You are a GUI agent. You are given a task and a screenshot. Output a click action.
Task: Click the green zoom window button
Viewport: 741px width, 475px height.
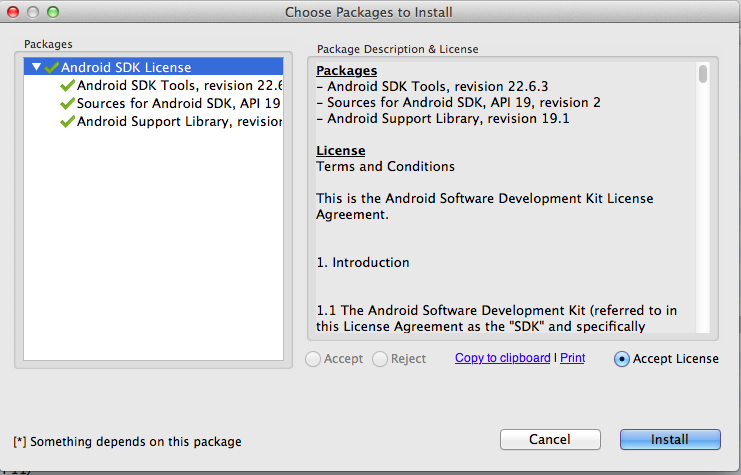tap(53, 12)
